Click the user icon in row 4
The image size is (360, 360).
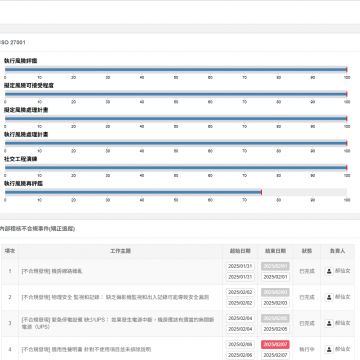click(x=329, y=349)
